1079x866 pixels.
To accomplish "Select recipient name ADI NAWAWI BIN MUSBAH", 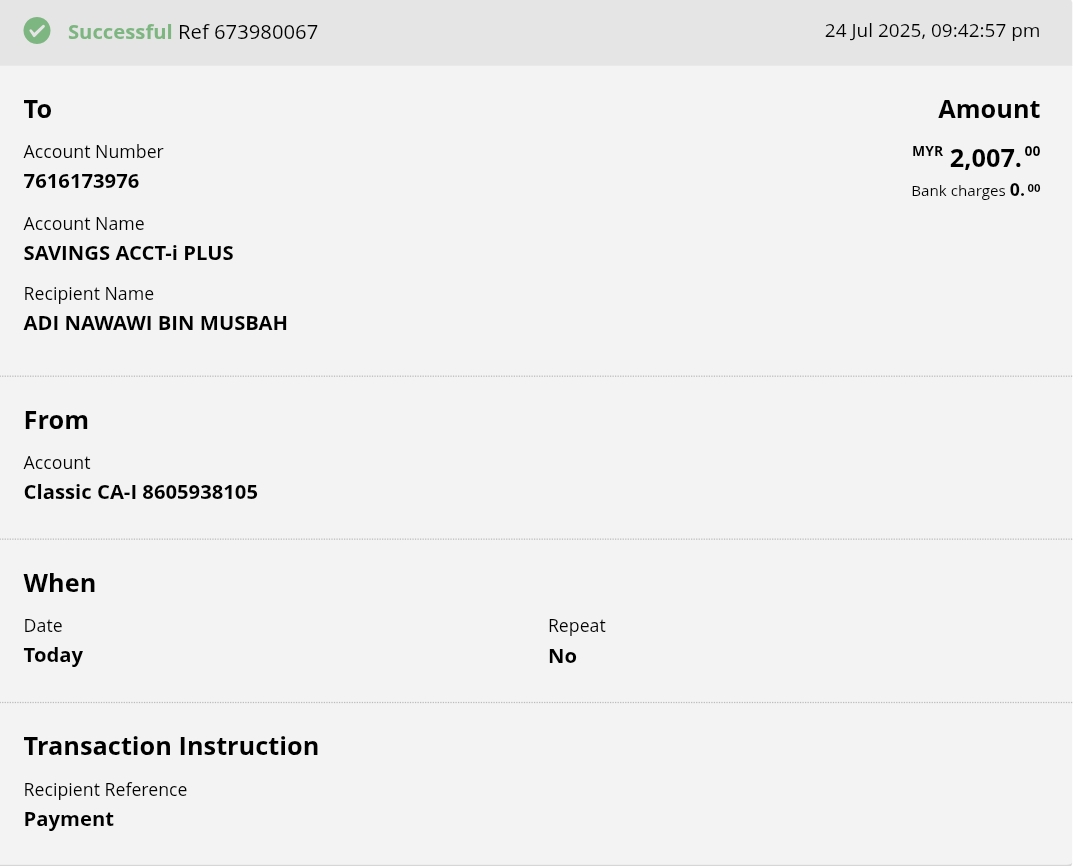I will click(x=155, y=323).
